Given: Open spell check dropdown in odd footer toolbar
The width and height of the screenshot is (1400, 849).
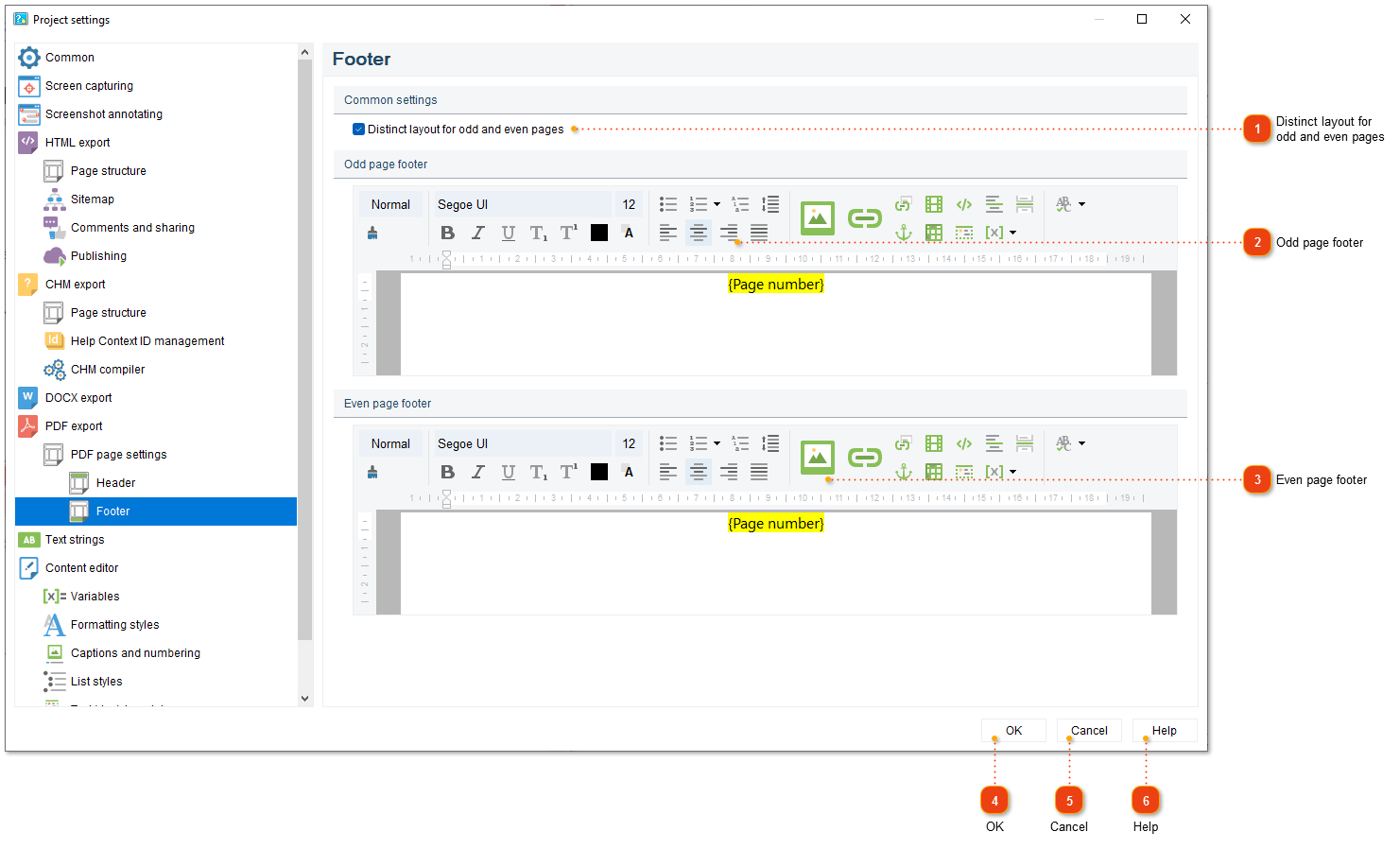Looking at the screenshot, I should tap(1082, 204).
